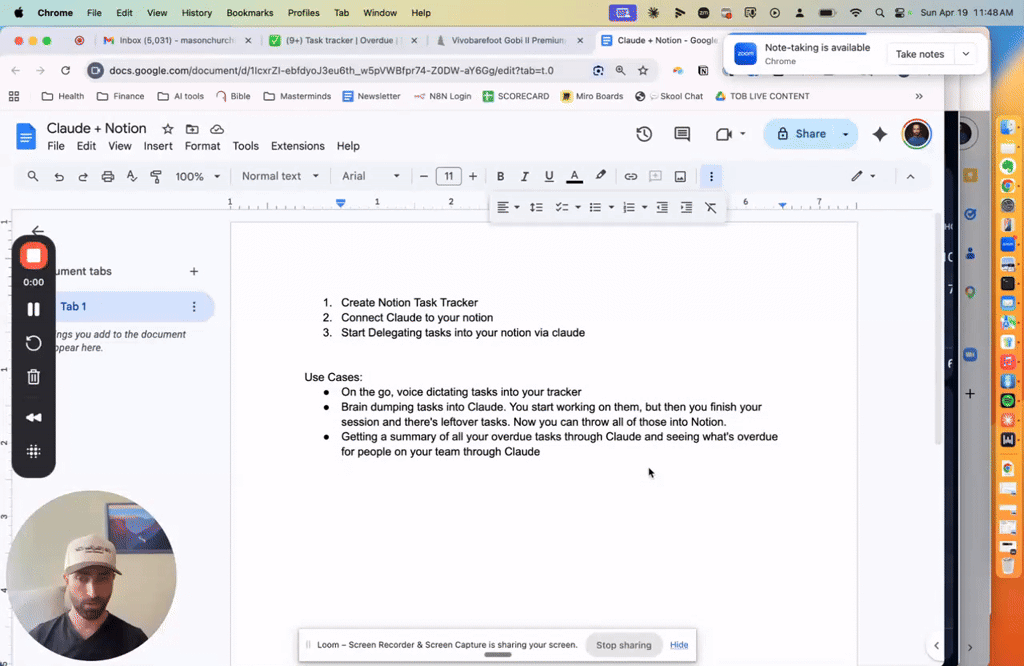Expand the bulleted list style arrow

click(611, 208)
